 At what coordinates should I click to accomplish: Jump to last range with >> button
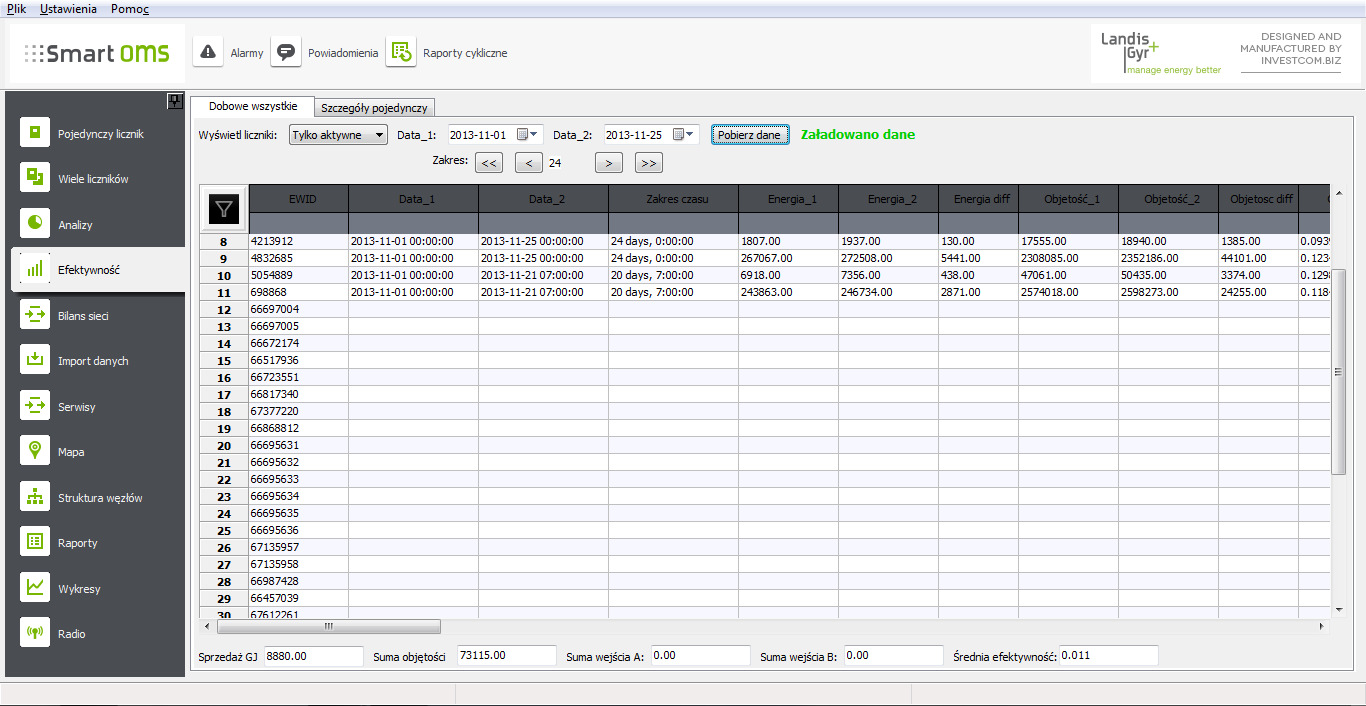pos(649,163)
